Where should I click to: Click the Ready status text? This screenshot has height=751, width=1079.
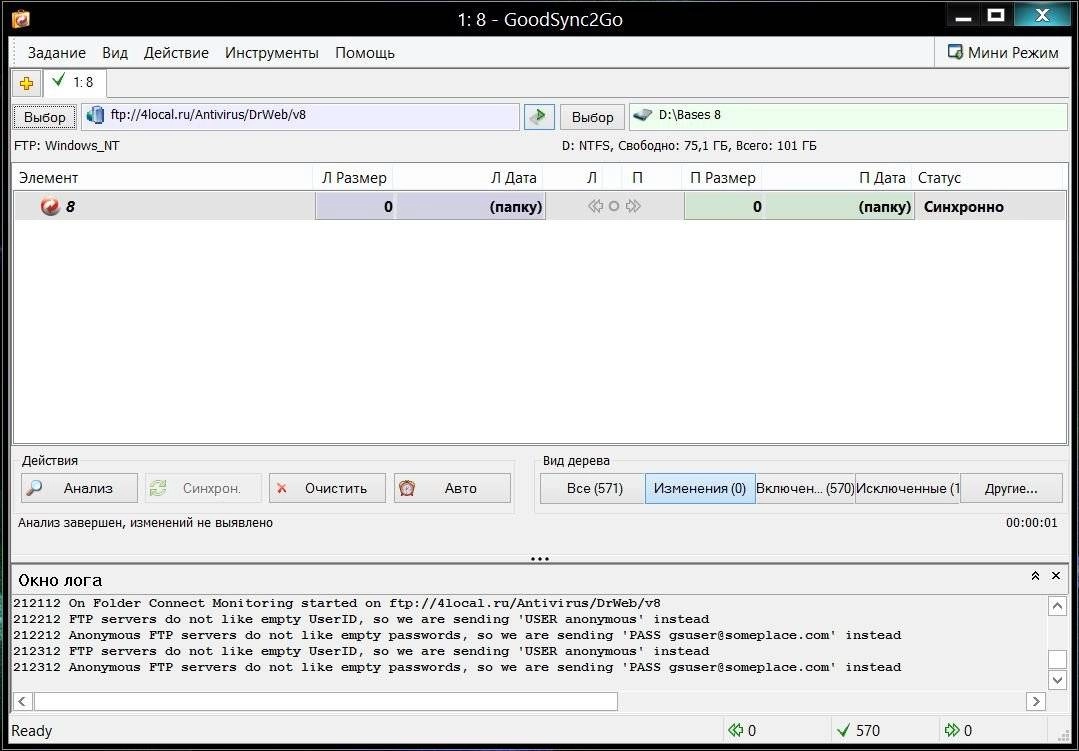coord(32,731)
